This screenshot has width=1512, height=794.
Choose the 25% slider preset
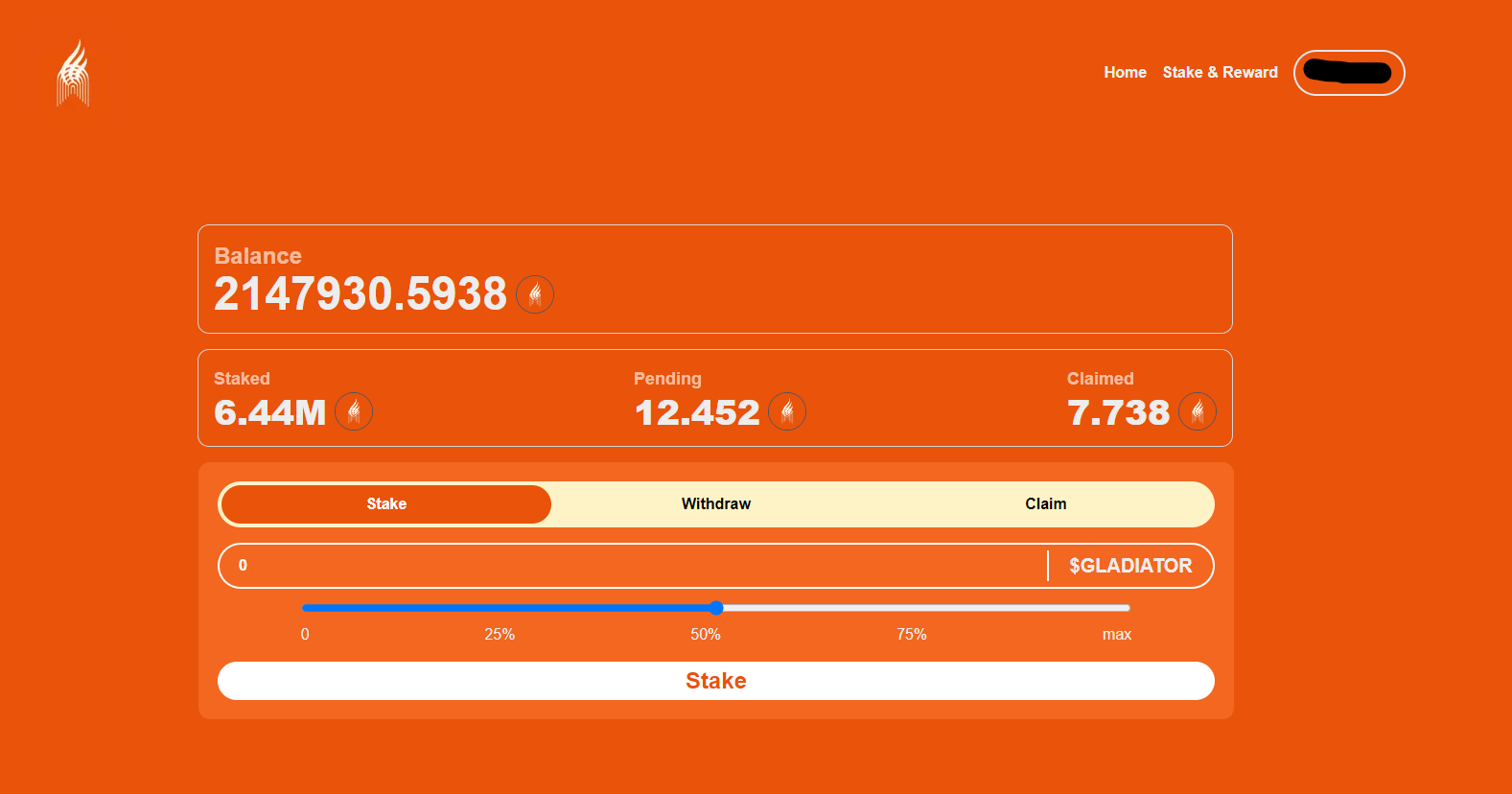(500, 634)
